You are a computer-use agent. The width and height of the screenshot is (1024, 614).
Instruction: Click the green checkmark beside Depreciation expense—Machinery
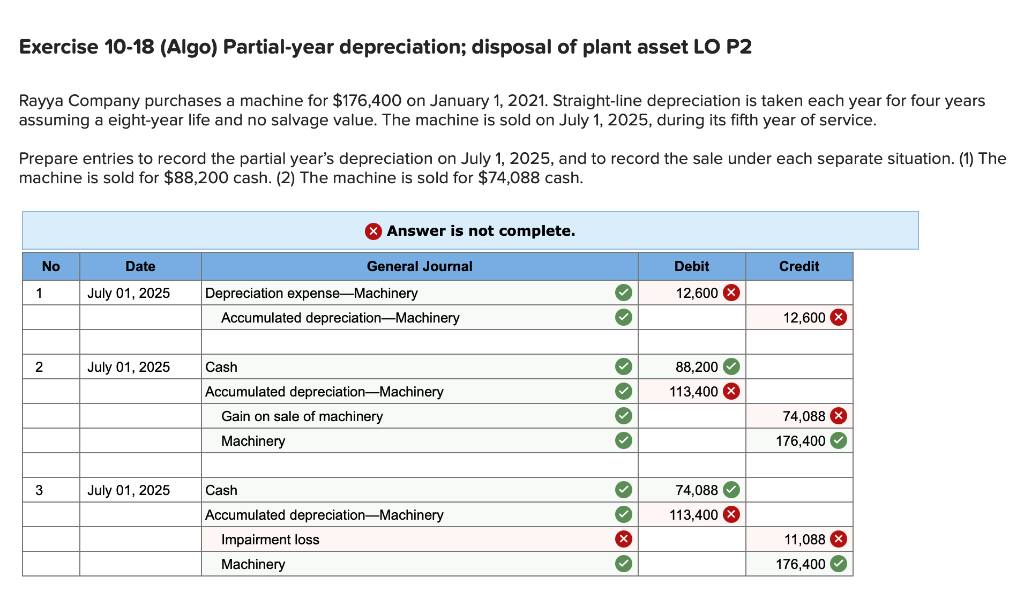tap(623, 293)
